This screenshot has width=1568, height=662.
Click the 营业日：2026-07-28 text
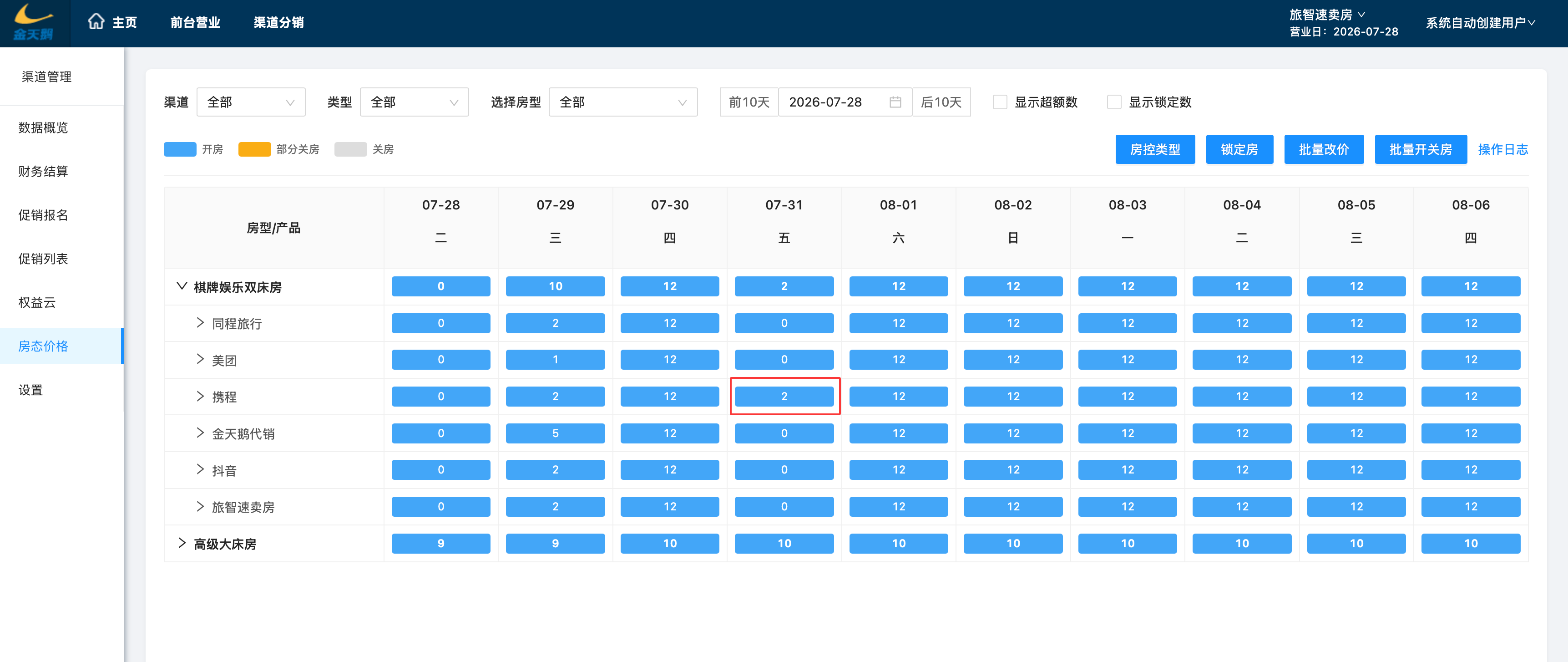pos(1343,32)
